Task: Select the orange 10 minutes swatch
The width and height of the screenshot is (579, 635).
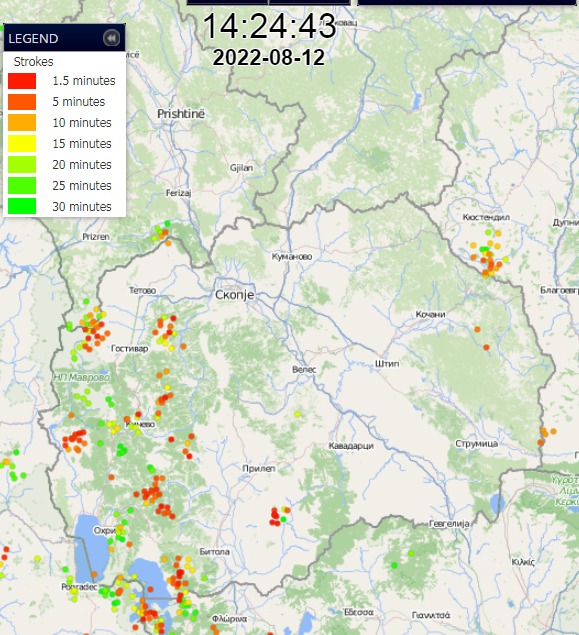Action: click(22, 123)
